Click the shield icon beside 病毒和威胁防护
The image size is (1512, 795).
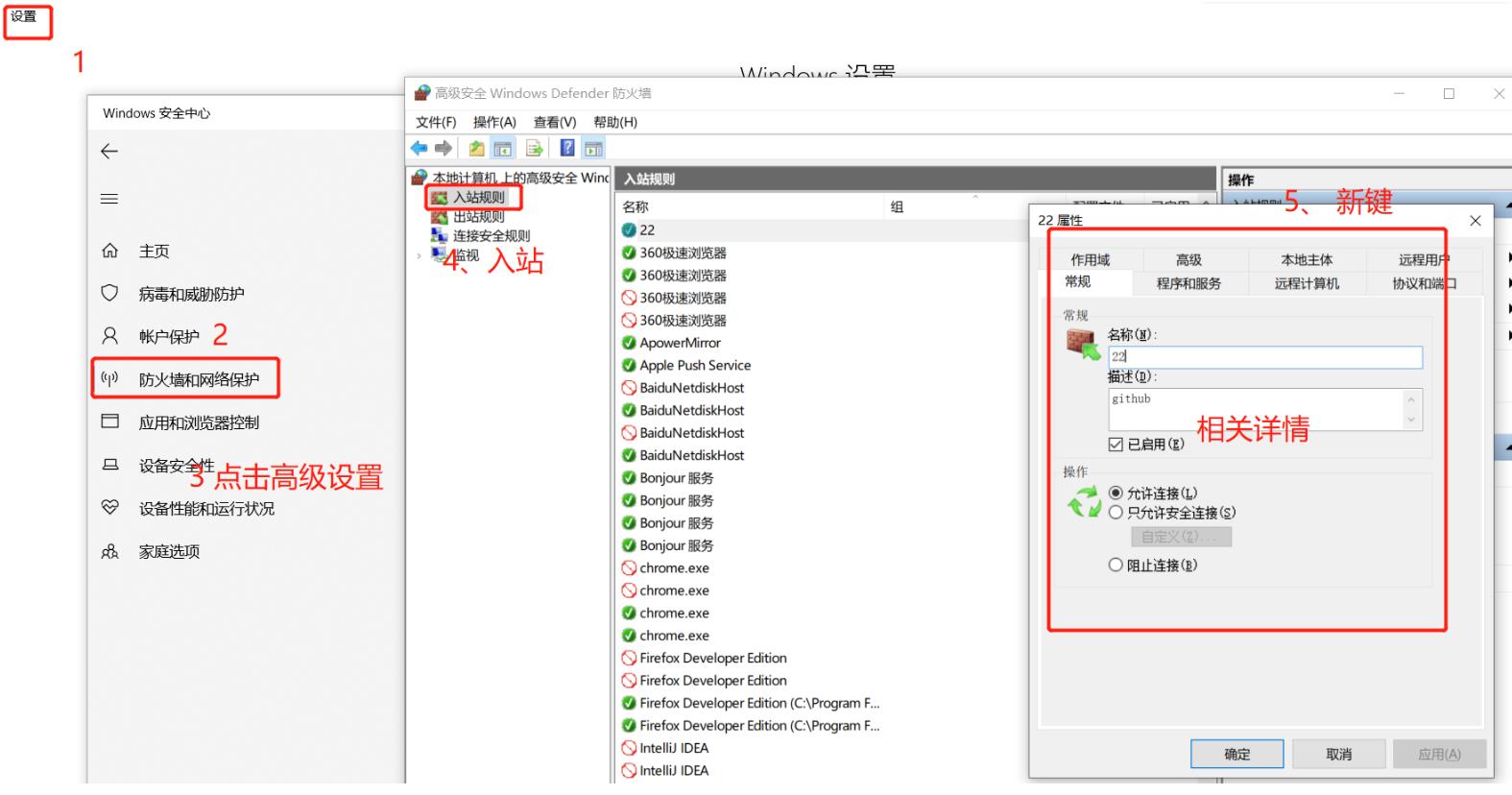click(x=109, y=293)
